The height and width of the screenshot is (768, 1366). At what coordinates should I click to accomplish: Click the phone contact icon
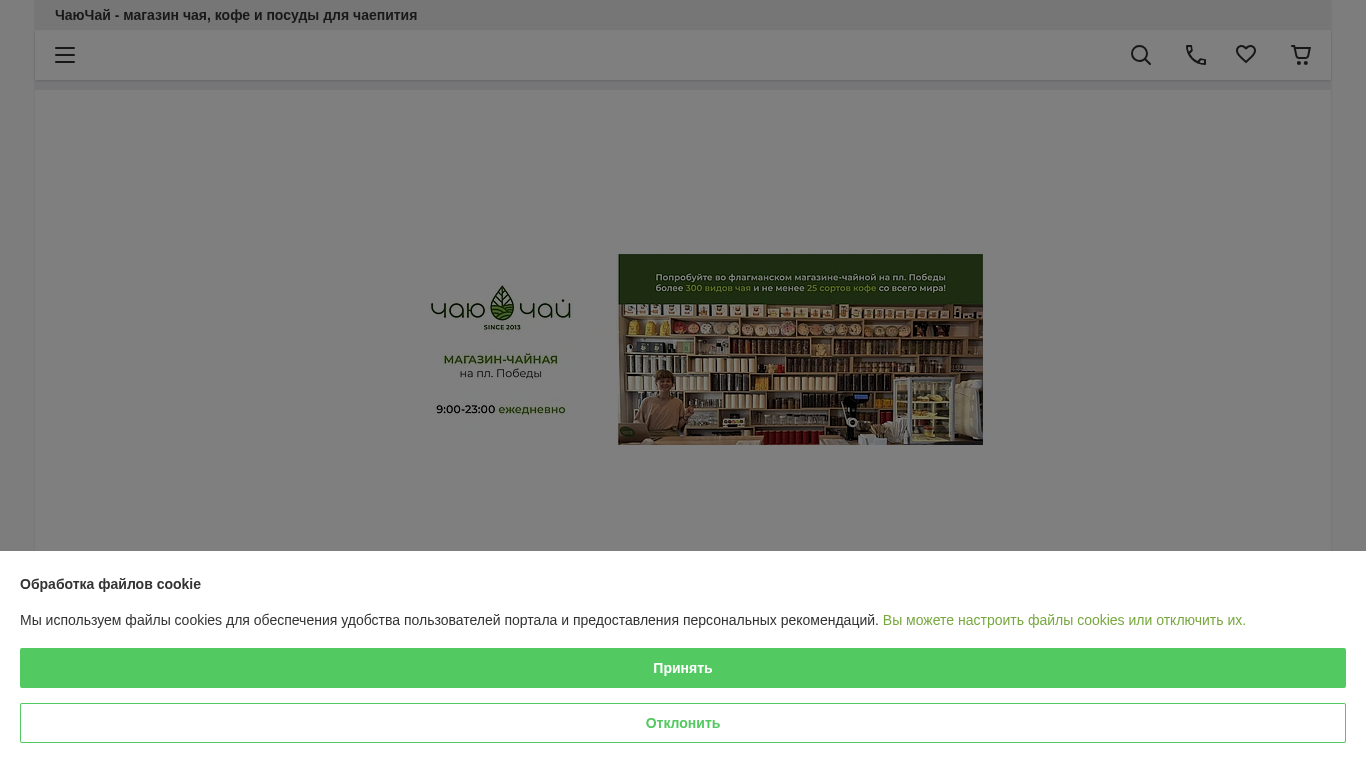coord(1196,55)
